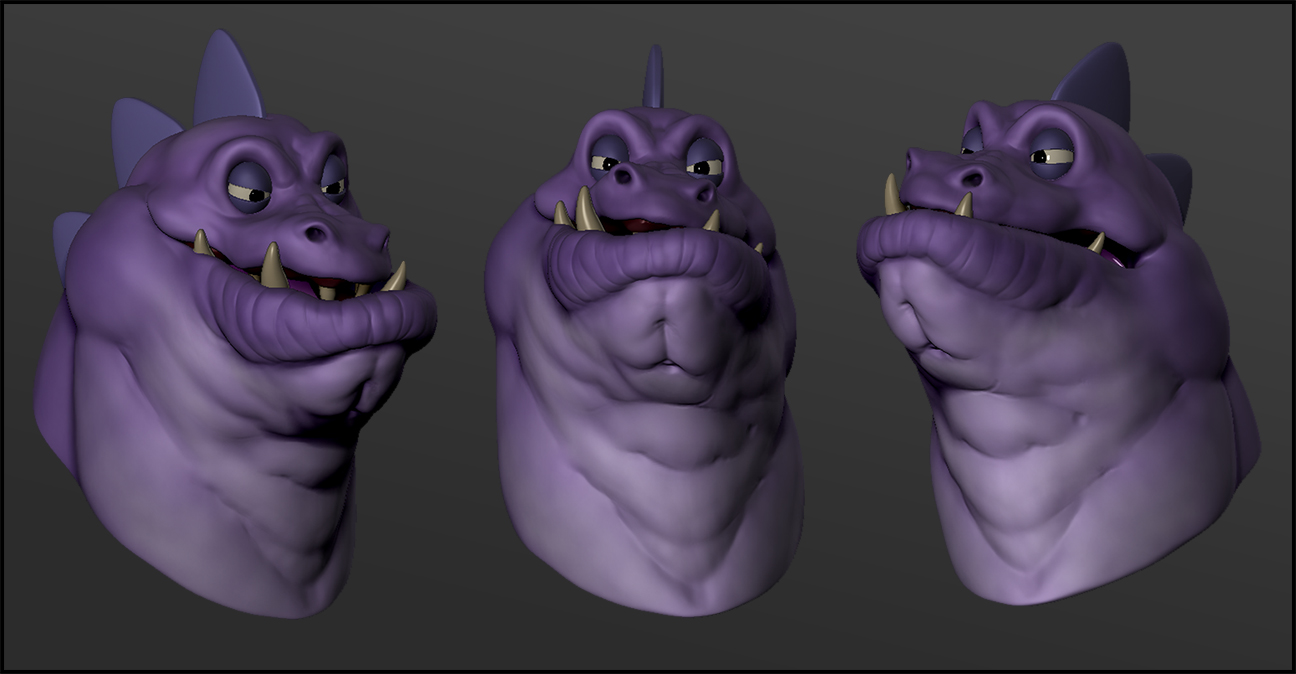
Task: Select the front-facing dragon head render
Action: (x=644, y=330)
